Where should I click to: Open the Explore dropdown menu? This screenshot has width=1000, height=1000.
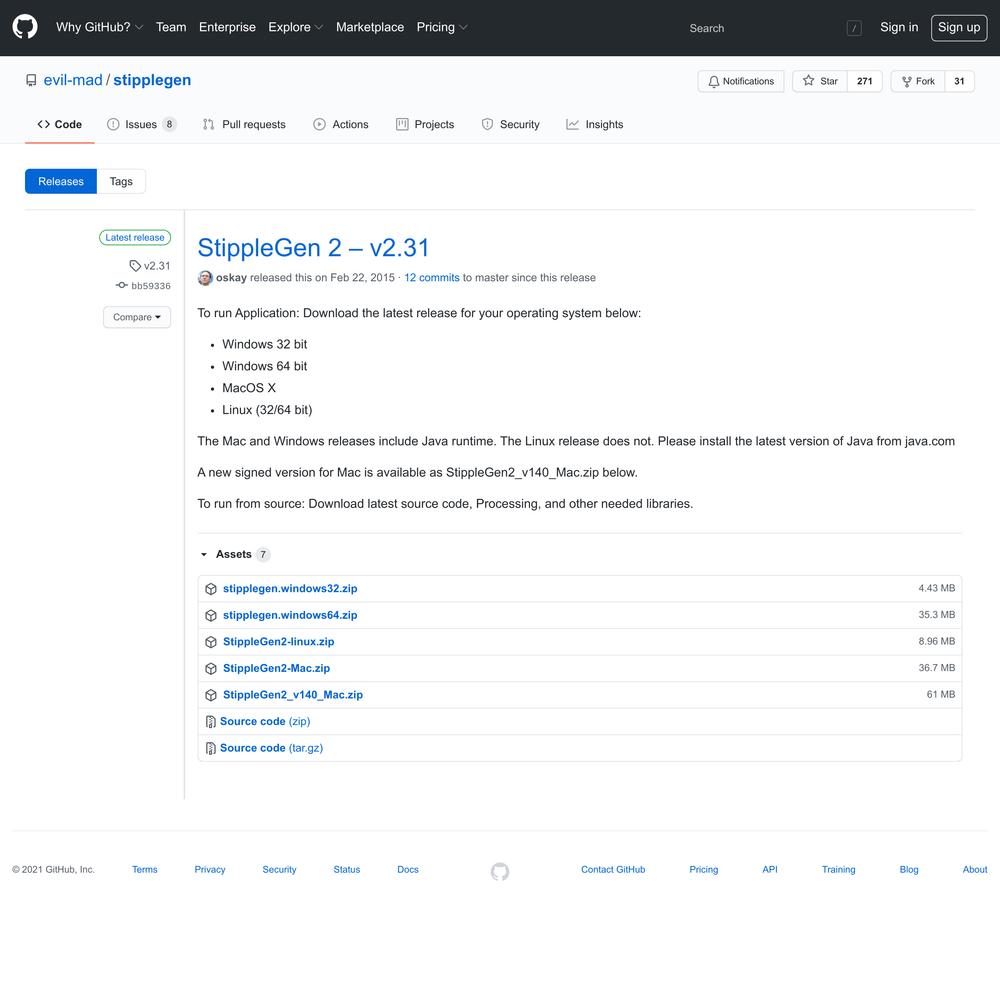tap(295, 27)
